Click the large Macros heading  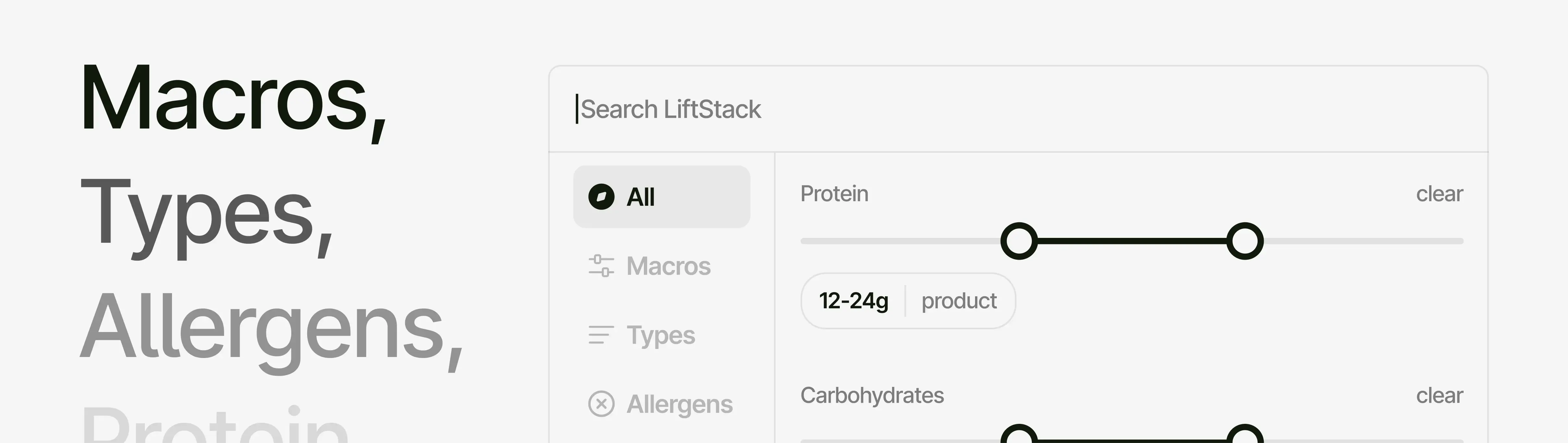pyautogui.click(x=233, y=99)
